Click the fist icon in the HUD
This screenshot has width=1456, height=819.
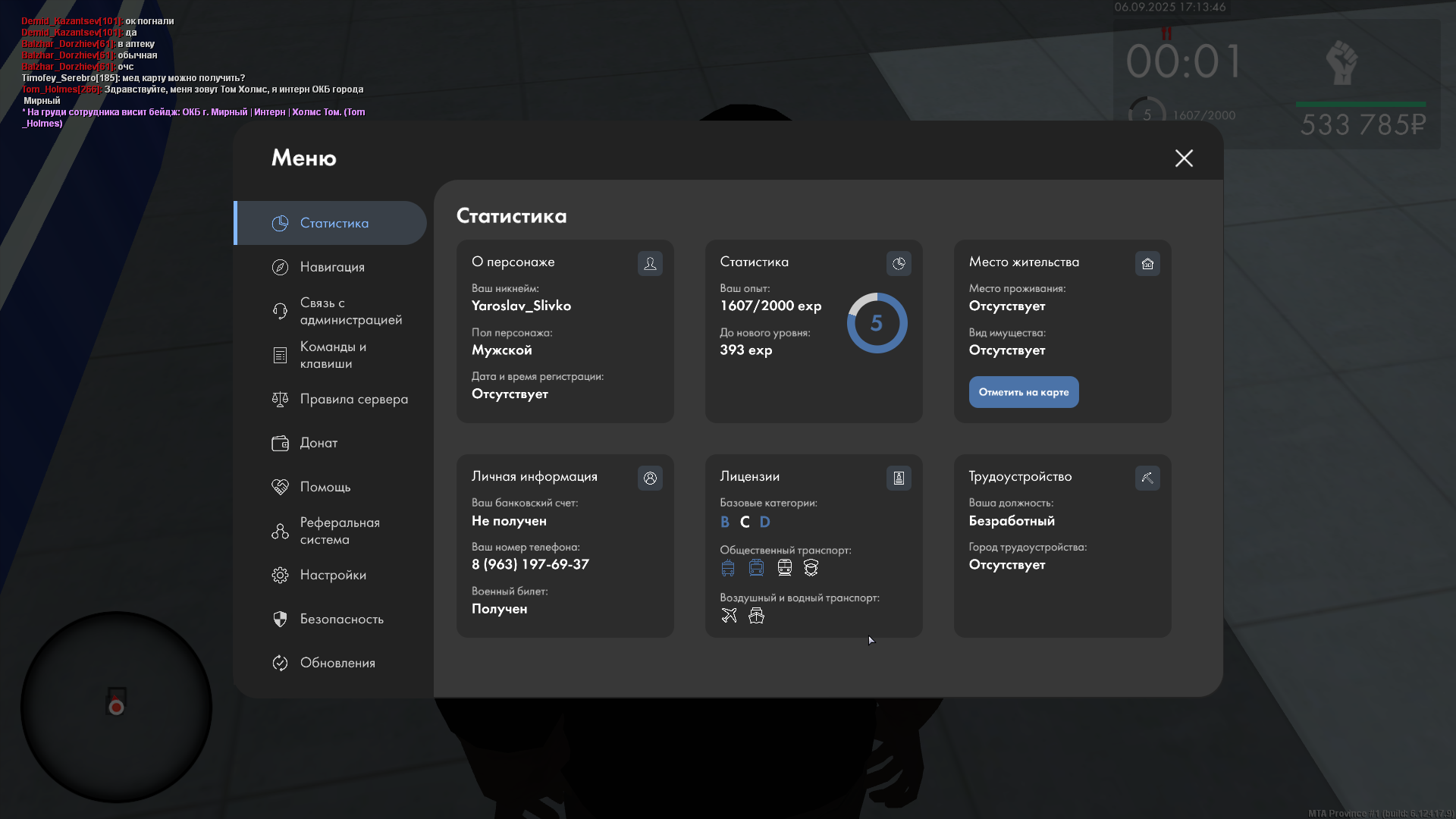tap(1342, 62)
